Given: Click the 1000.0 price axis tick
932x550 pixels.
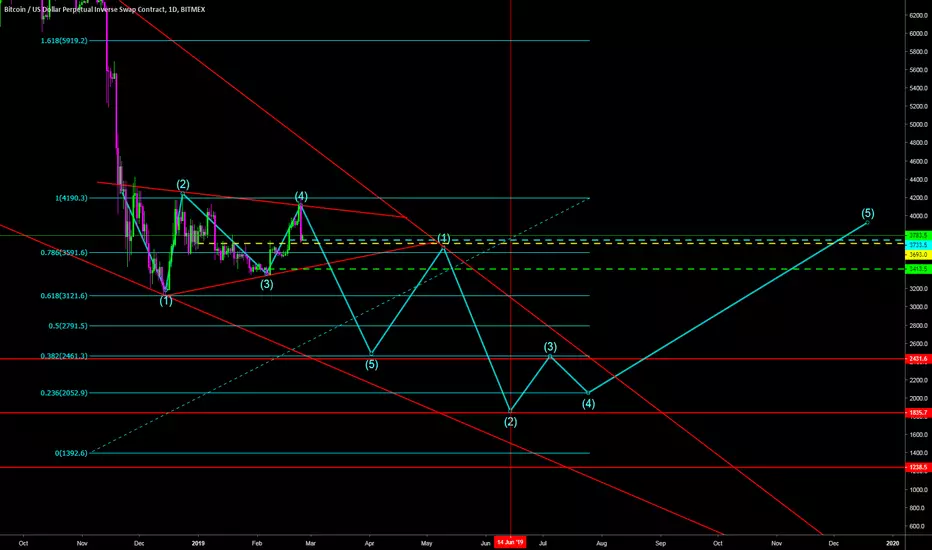Looking at the screenshot, I should pyautogui.click(x=919, y=490).
